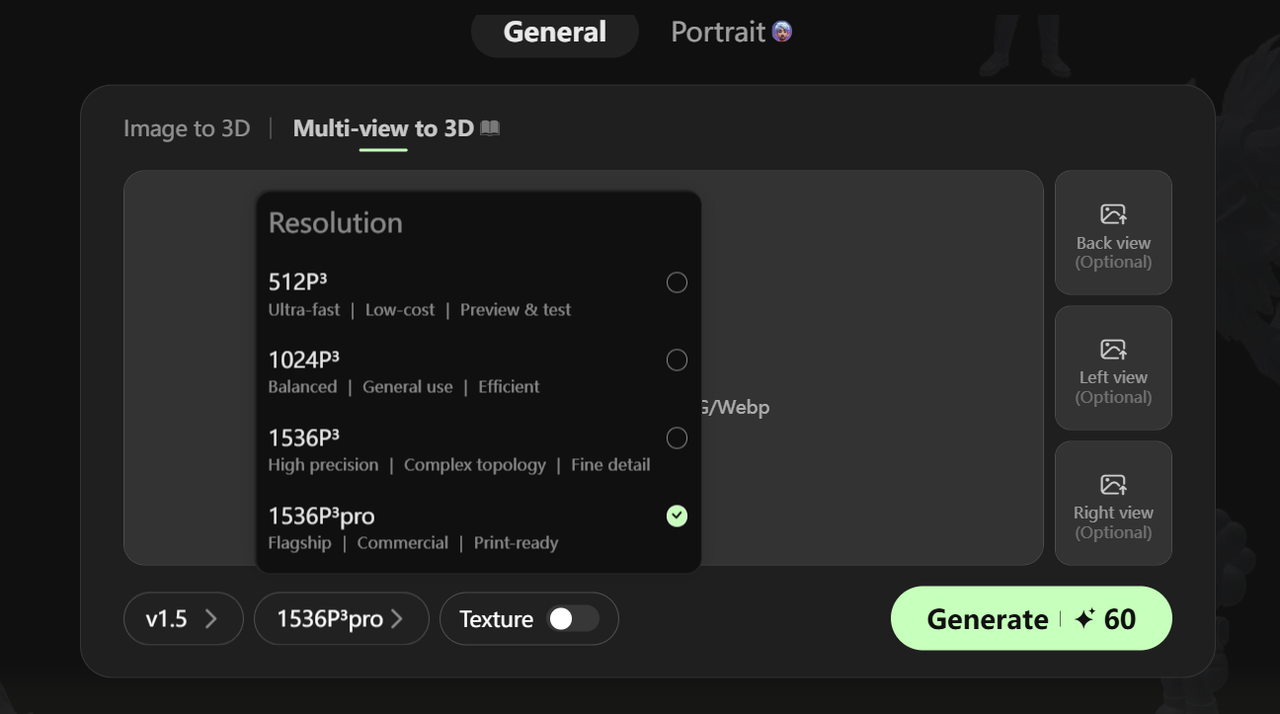This screenshot has height=714, width=1280.
Task: Select the General tab
Action: (554, 31)
